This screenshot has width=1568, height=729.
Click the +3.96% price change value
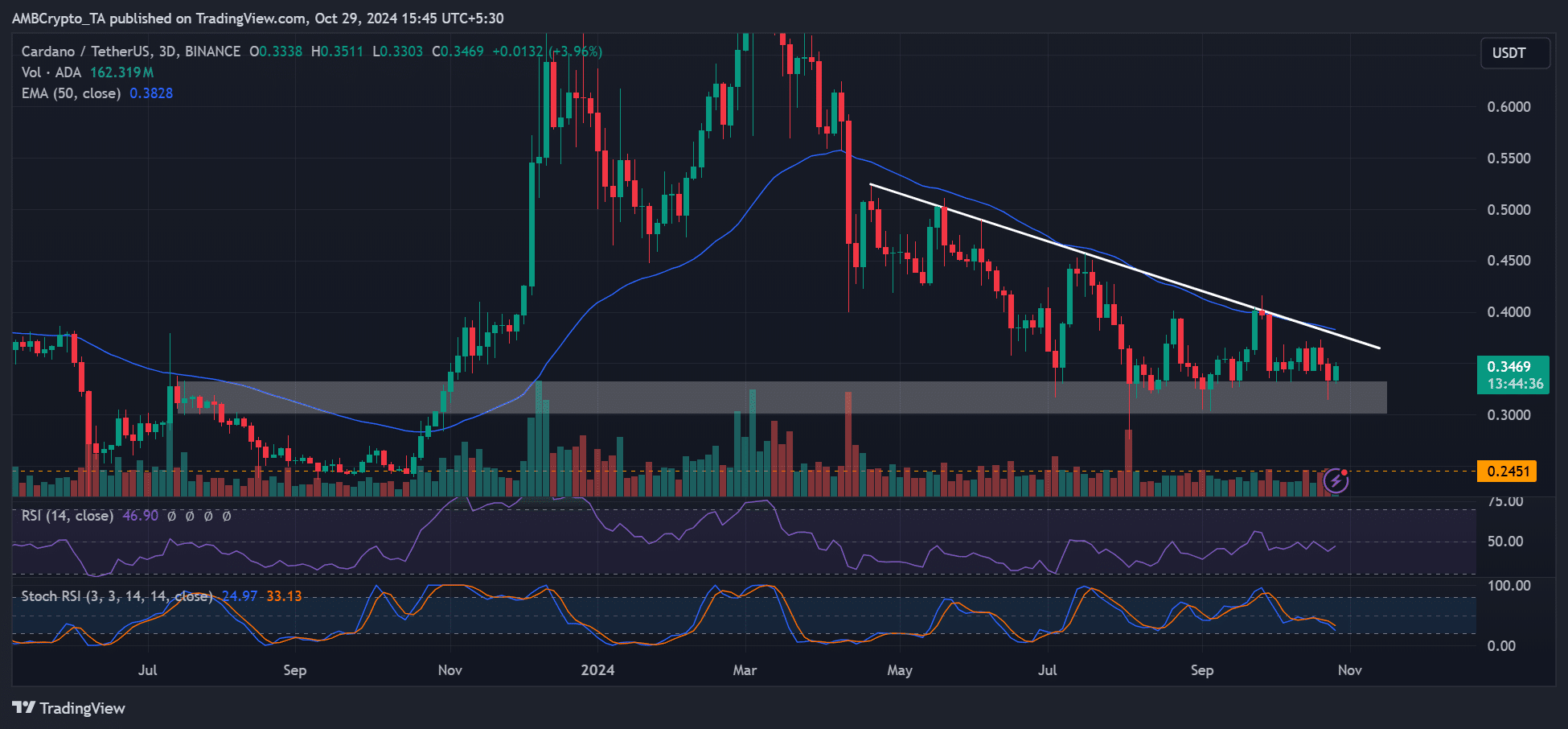click(576, 51)
